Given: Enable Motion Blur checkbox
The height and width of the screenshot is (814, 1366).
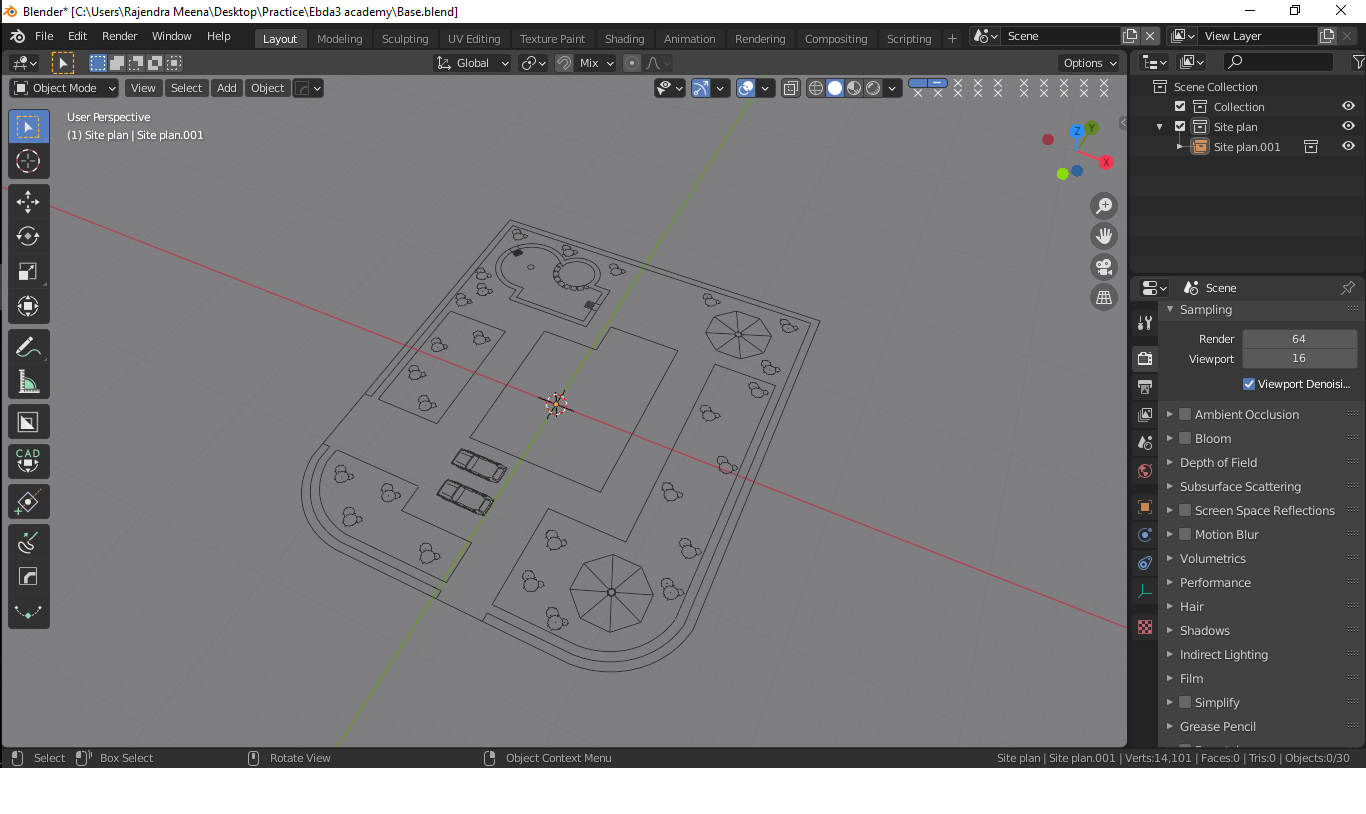Looking at the screenshot, I should click(x=1185, y=534).
